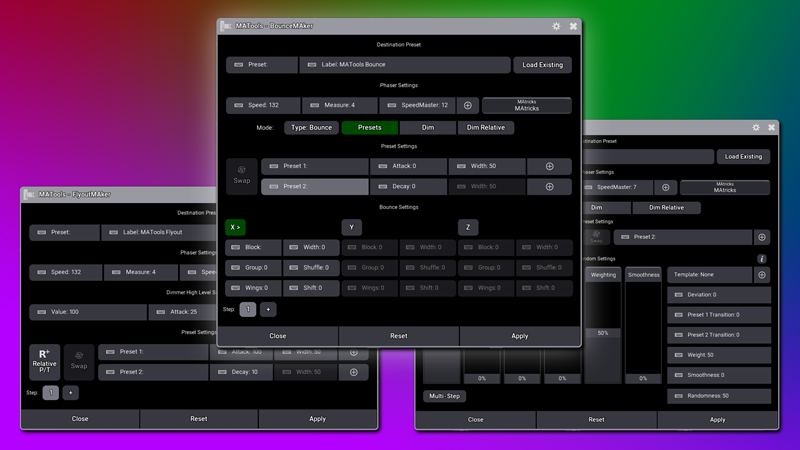The height and width of the screenshot is (450, 800).
Task: Select Z axis tab in Bounce Settings
Action: (x=468, y=228)
